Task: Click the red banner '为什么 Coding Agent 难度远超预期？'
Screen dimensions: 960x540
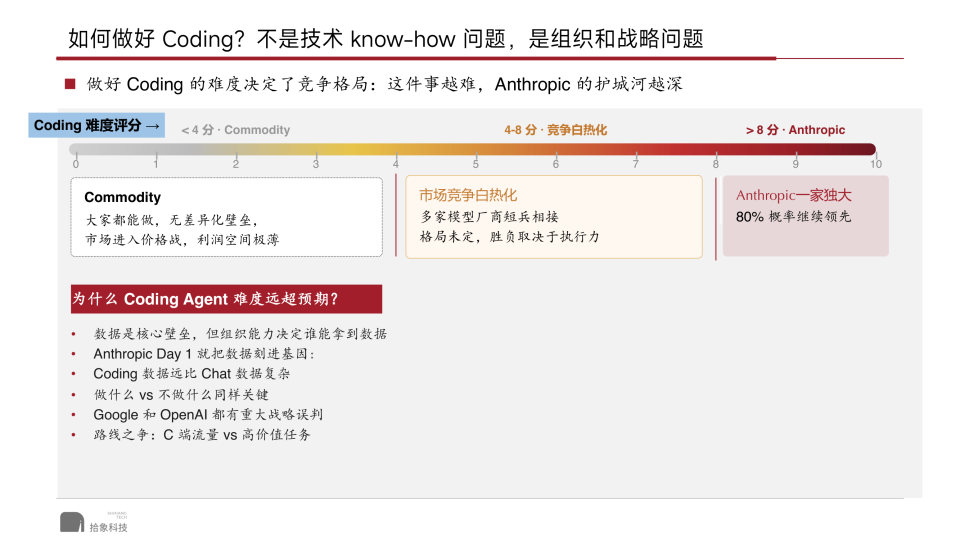Action: (x=226, y=299)
